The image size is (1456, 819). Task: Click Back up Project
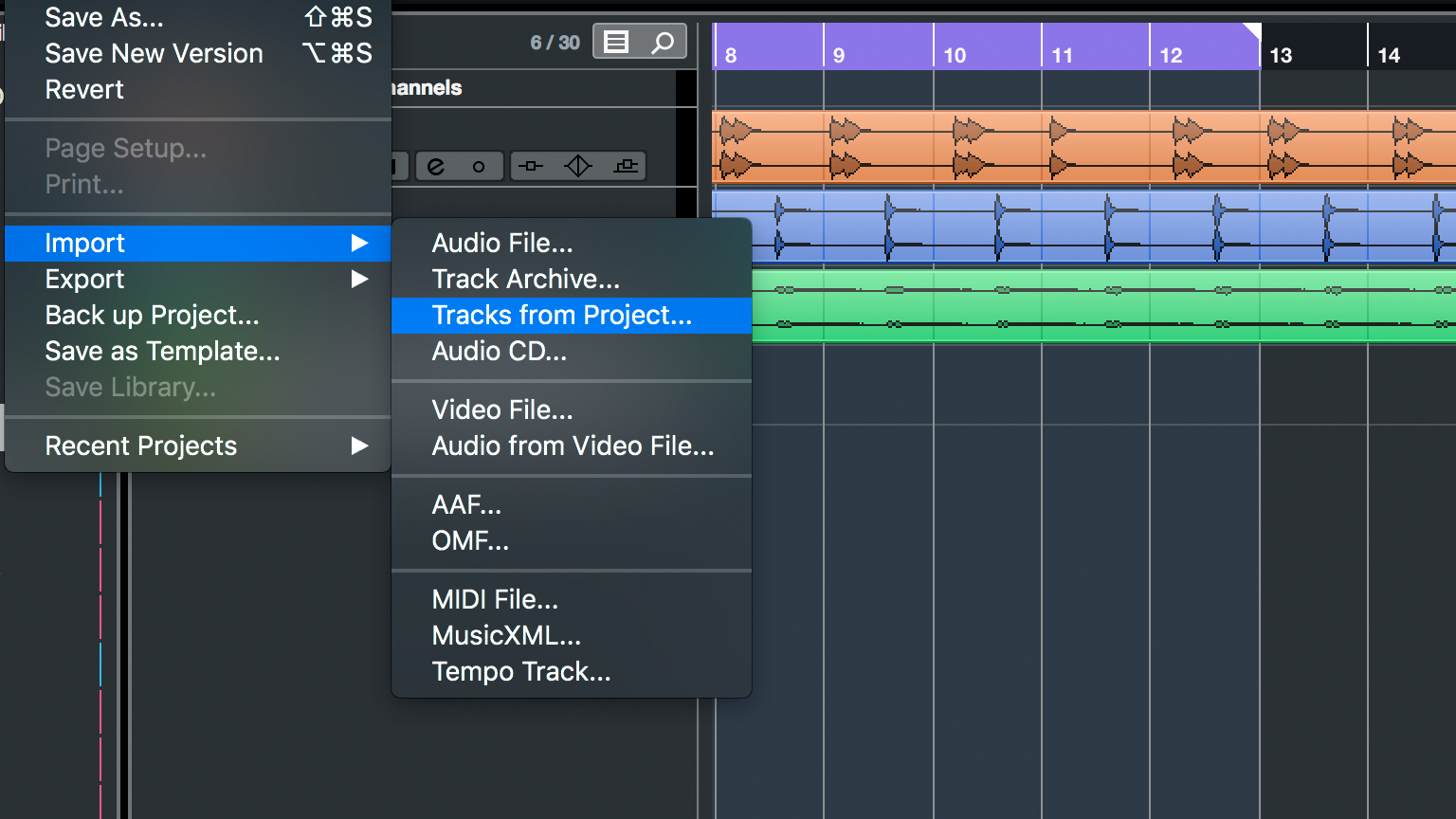pos(152,315)
